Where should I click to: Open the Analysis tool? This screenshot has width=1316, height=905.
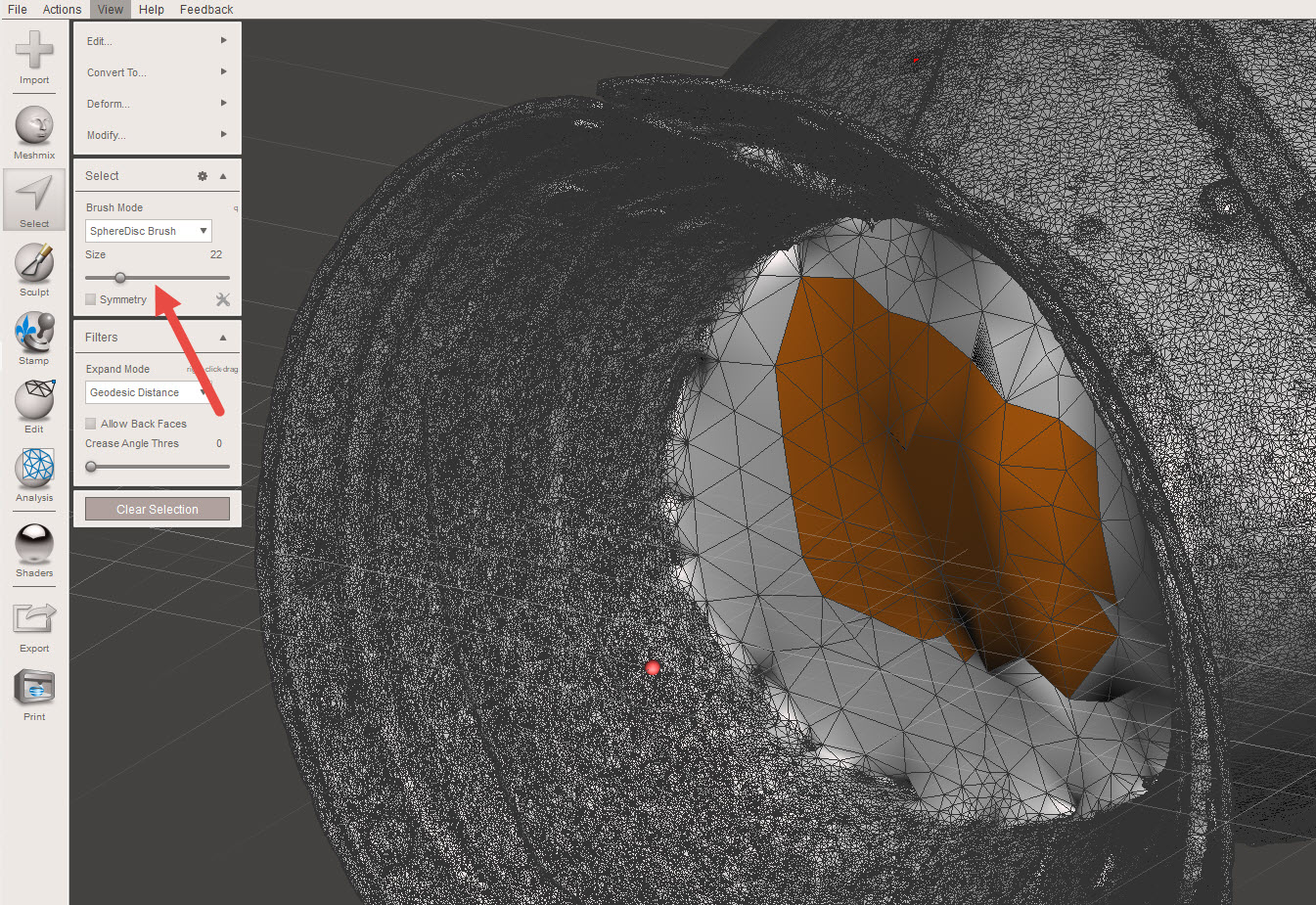34,469
